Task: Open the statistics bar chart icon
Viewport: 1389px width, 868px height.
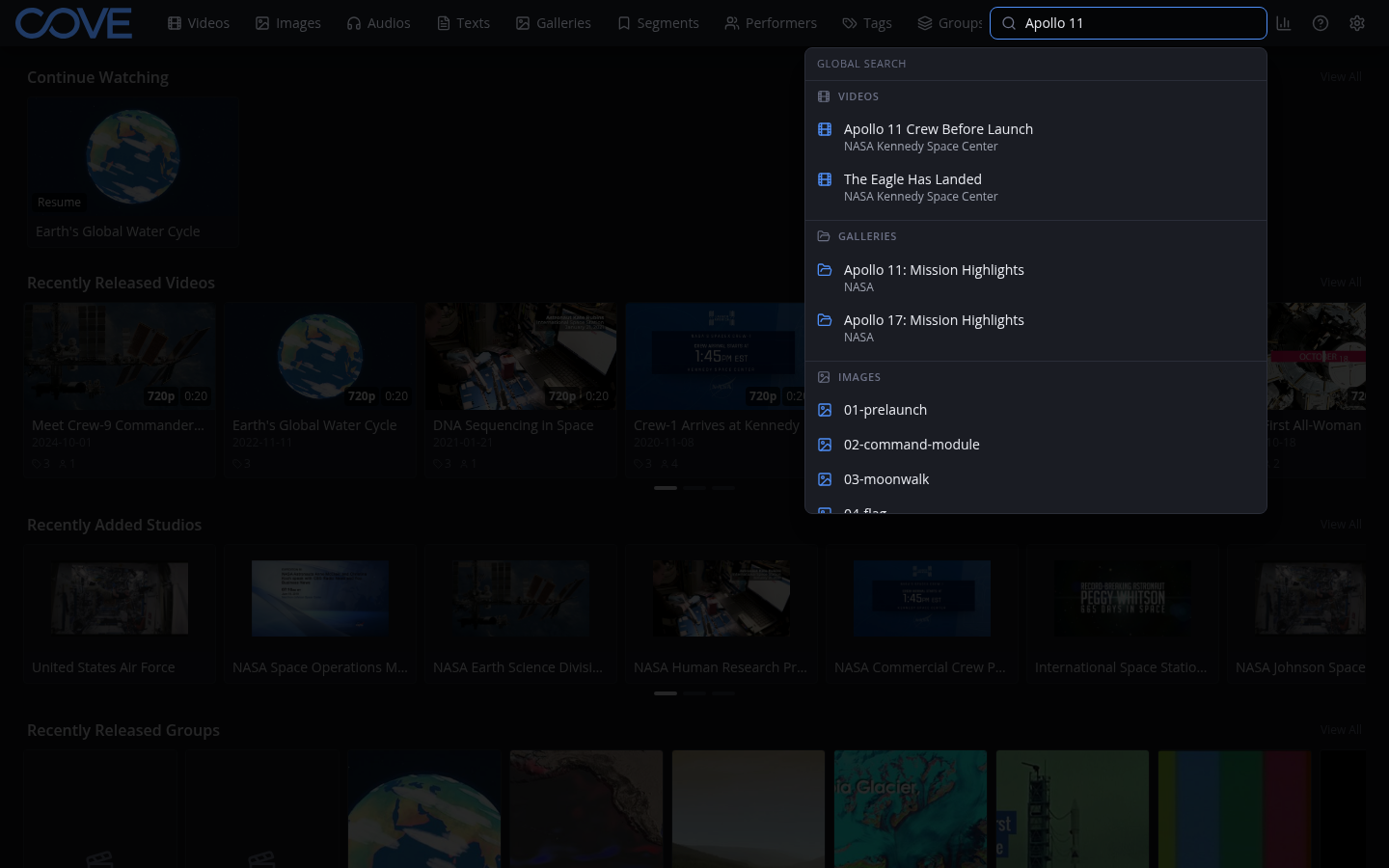Action: (1283, 23)
